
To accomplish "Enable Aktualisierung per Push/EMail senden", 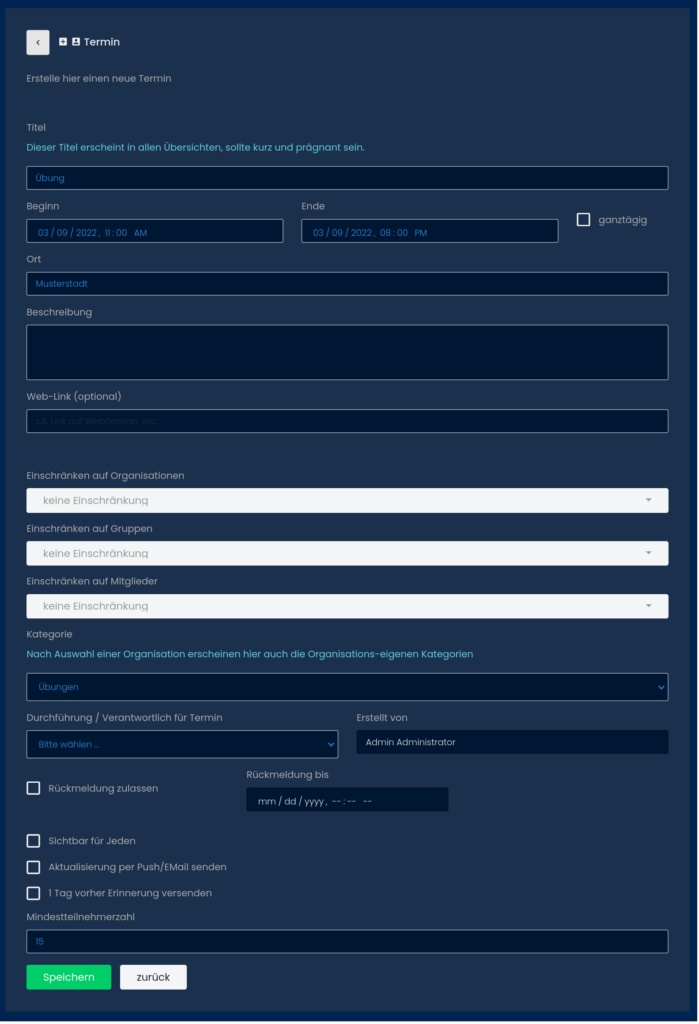I will coord(34,867).
